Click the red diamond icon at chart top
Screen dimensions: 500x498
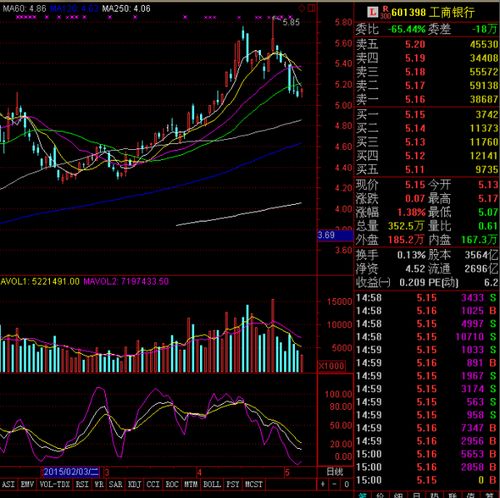(x=302, y=8)
